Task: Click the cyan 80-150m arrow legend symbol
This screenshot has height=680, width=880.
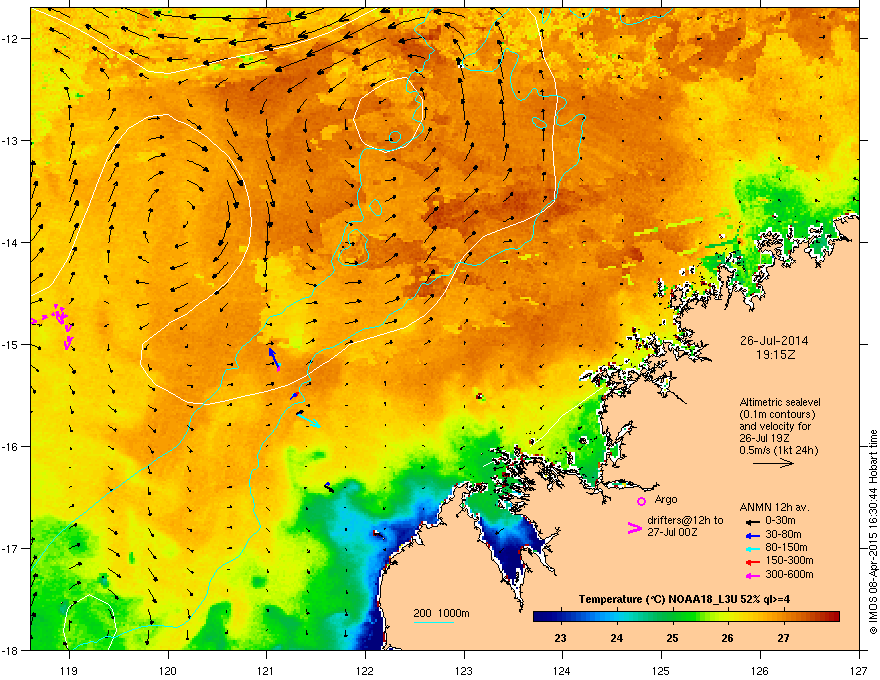Action: click(x=752, y=548)
